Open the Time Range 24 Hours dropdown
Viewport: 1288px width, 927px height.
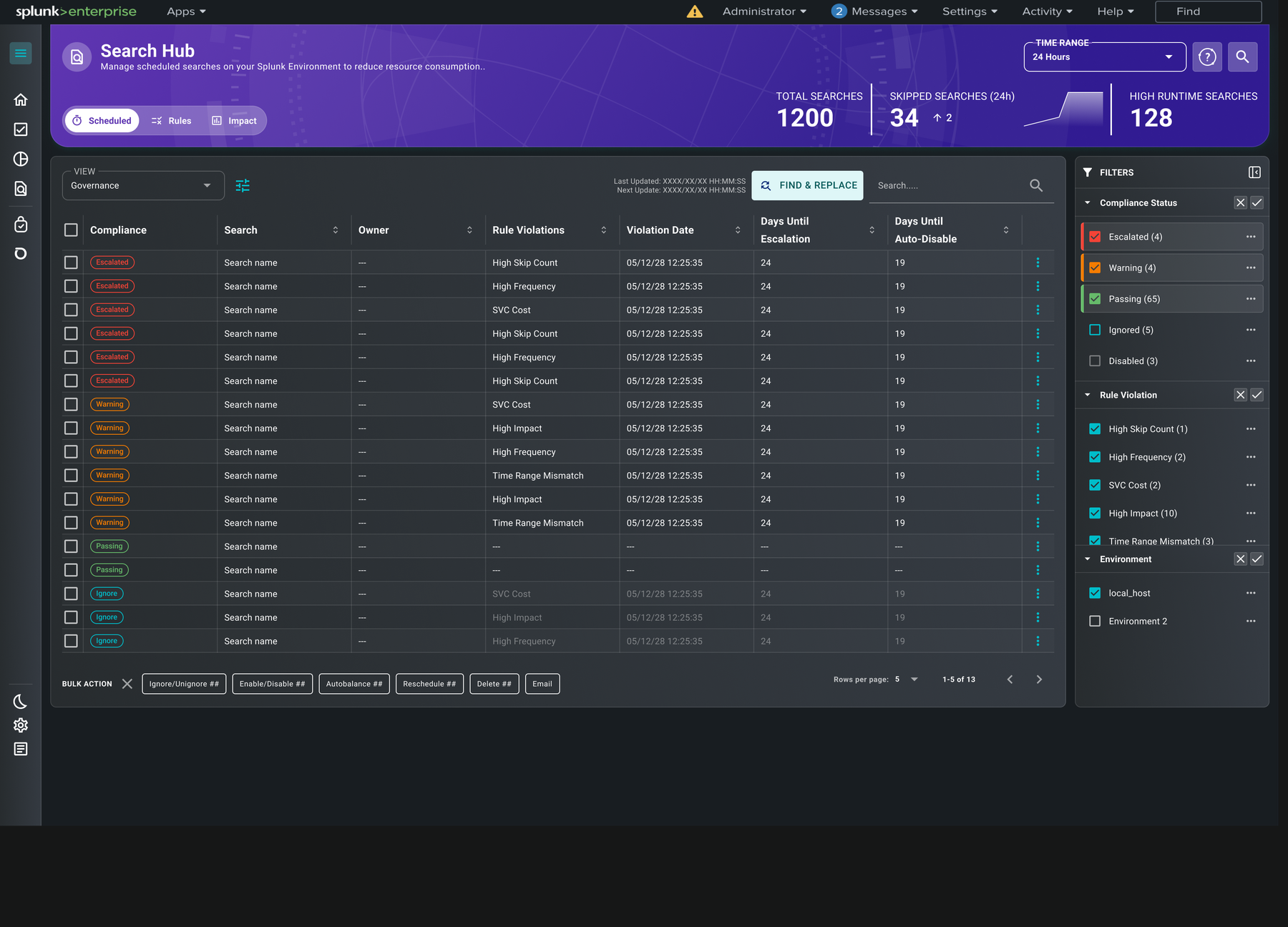[1105, 57]
